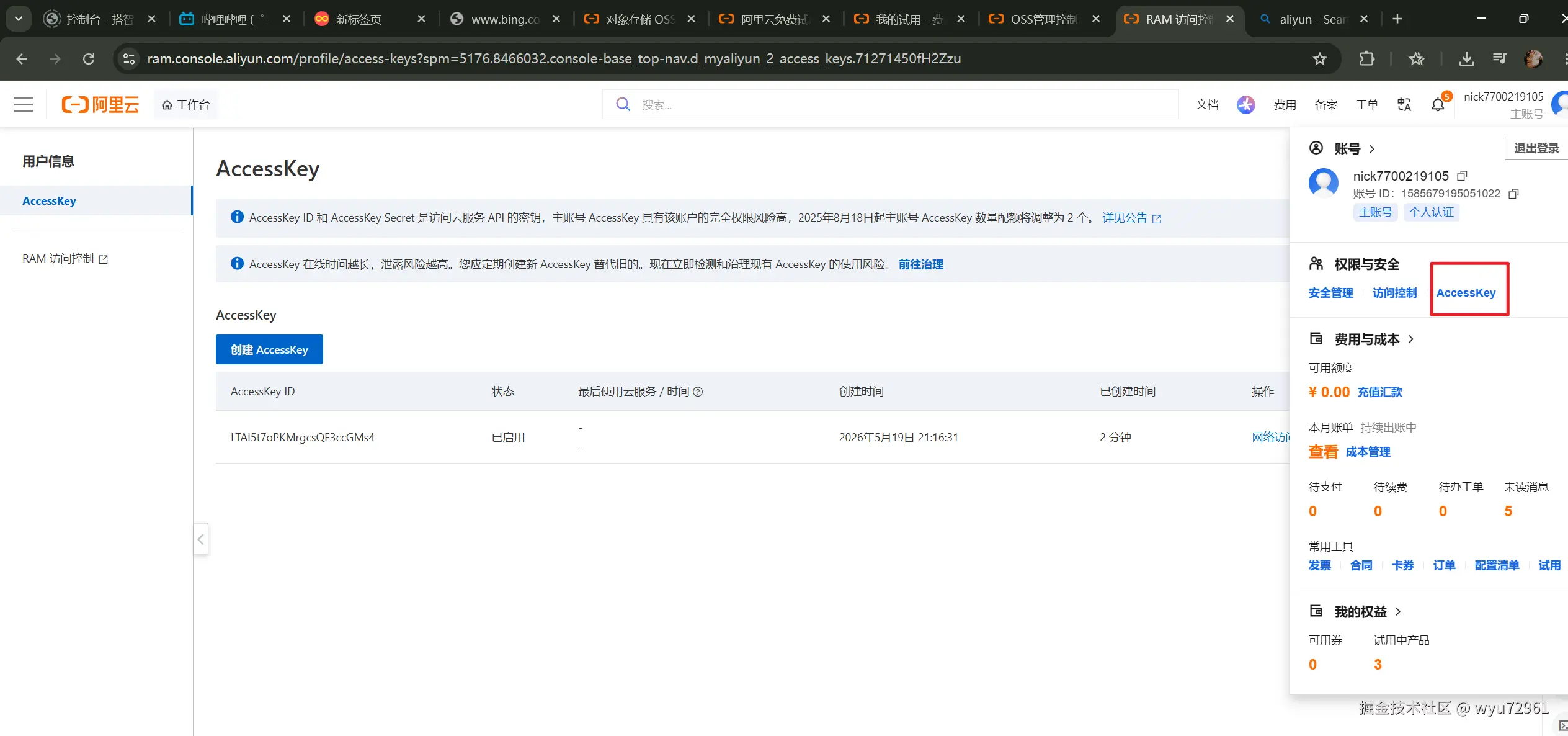Open the 工单 menu

click(1367, 104)
